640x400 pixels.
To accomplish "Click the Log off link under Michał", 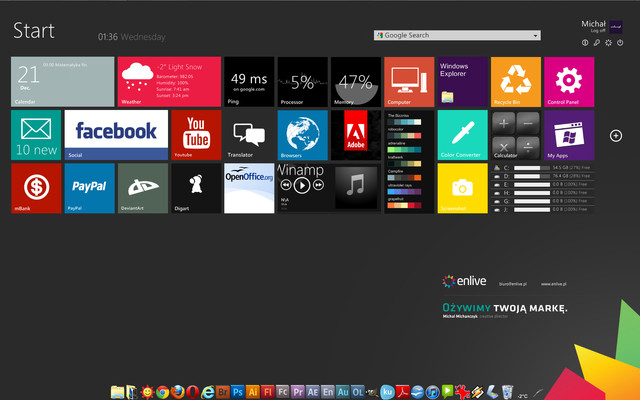I will point(598,31).
